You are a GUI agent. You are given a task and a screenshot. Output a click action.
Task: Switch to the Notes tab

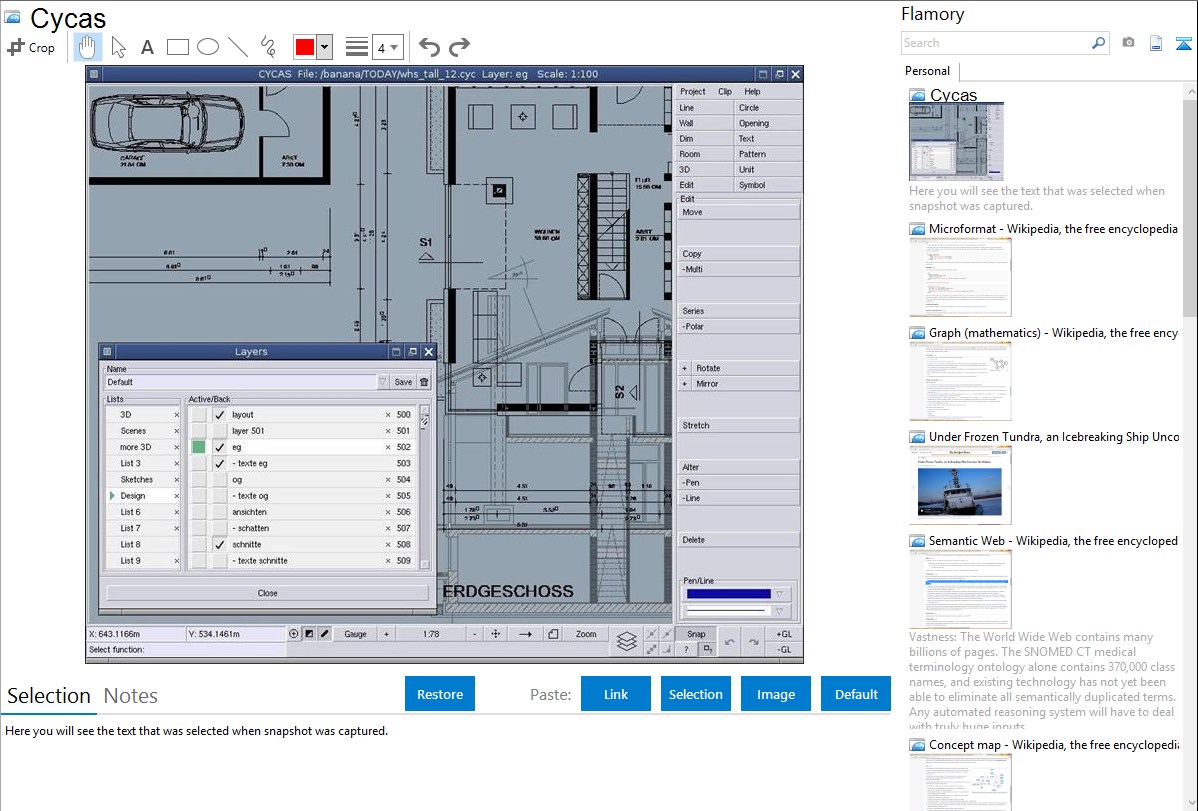[131, 696]
